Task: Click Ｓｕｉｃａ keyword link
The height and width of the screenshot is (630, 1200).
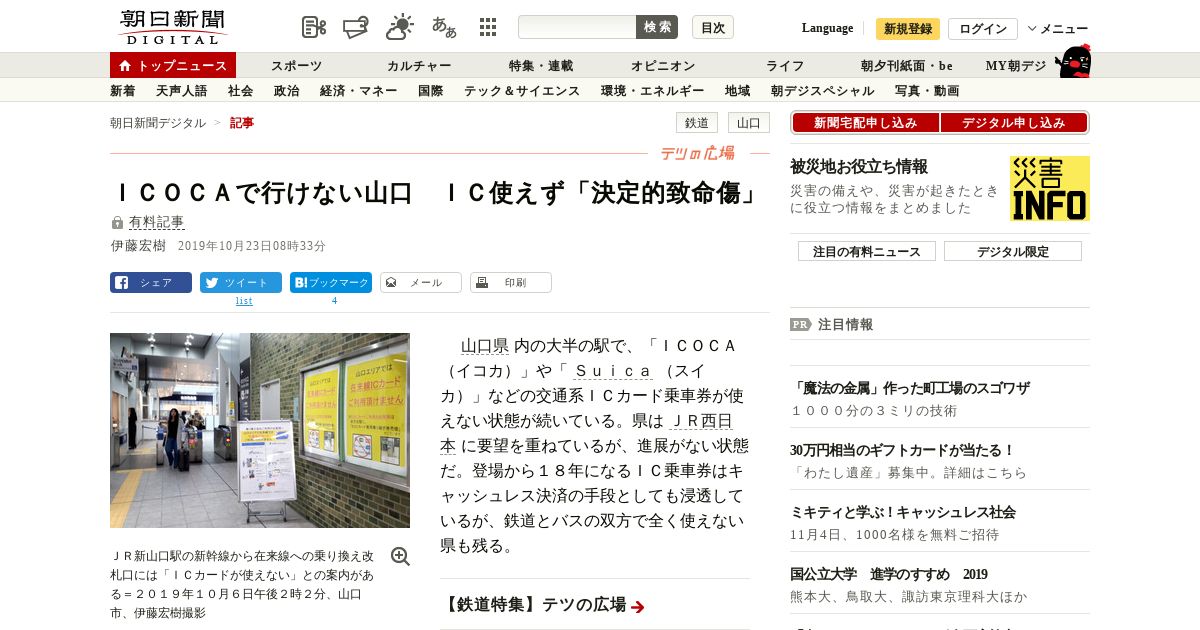Action: 613,371
